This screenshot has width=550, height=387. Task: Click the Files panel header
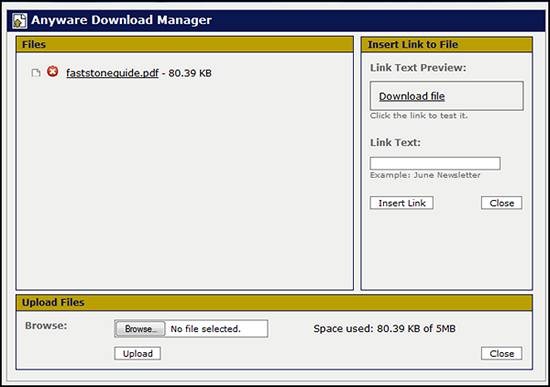tap(185, 45)
